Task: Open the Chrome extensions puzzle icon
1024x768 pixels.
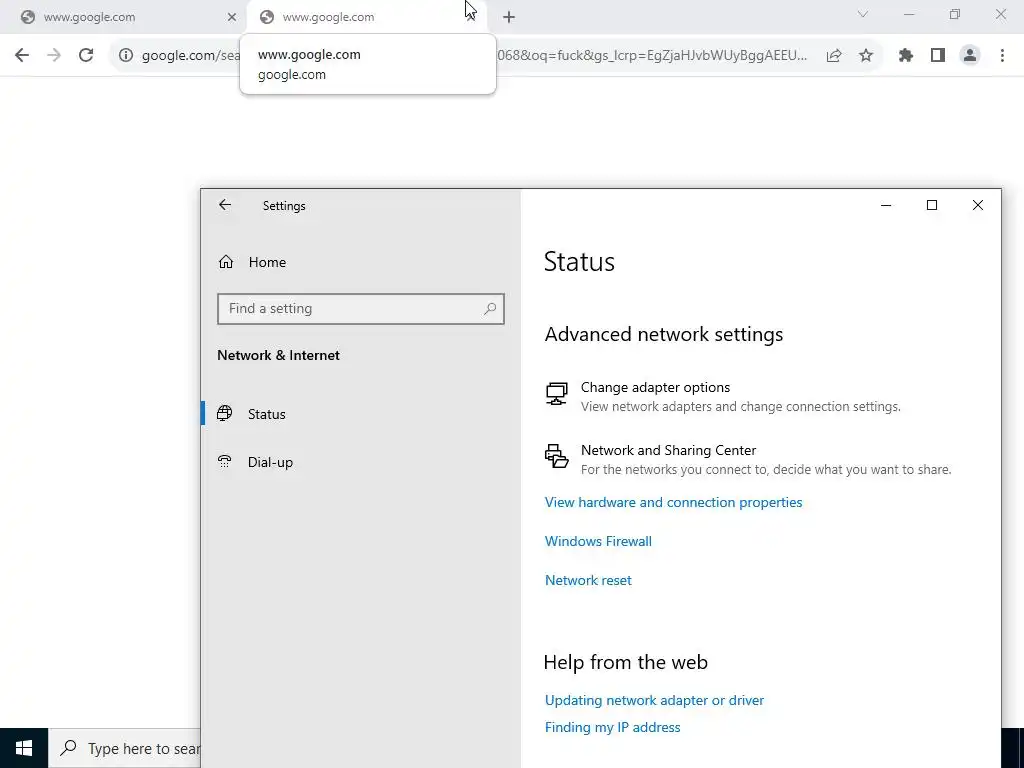Action: coord(906,56)
